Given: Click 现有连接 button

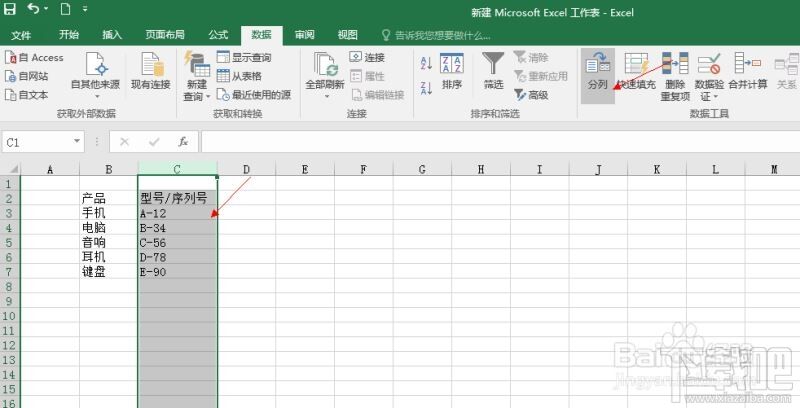Looking at the screenshot, I should tap(151, 71).
